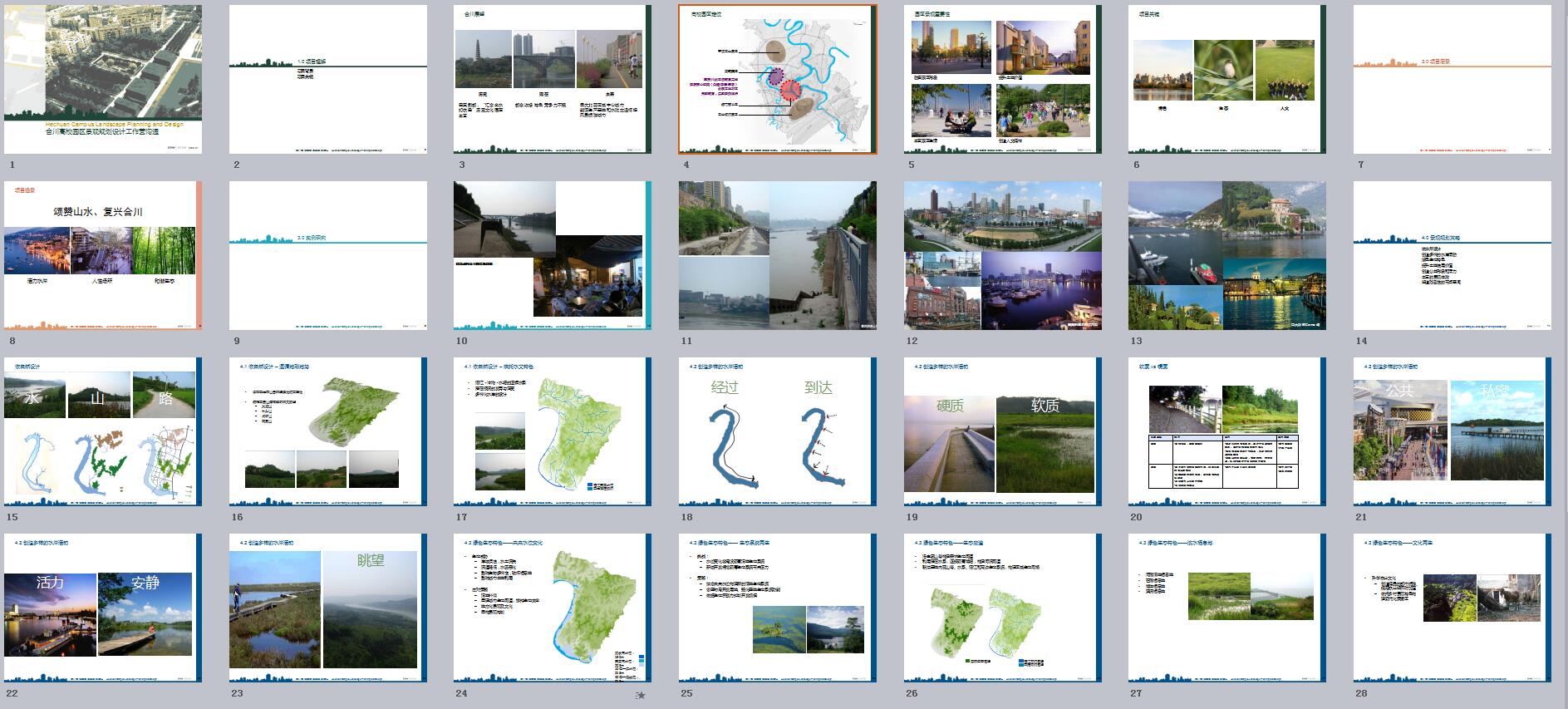Click slide number label 14
The image size is (1568, 709).
(x=1361, y=341)
